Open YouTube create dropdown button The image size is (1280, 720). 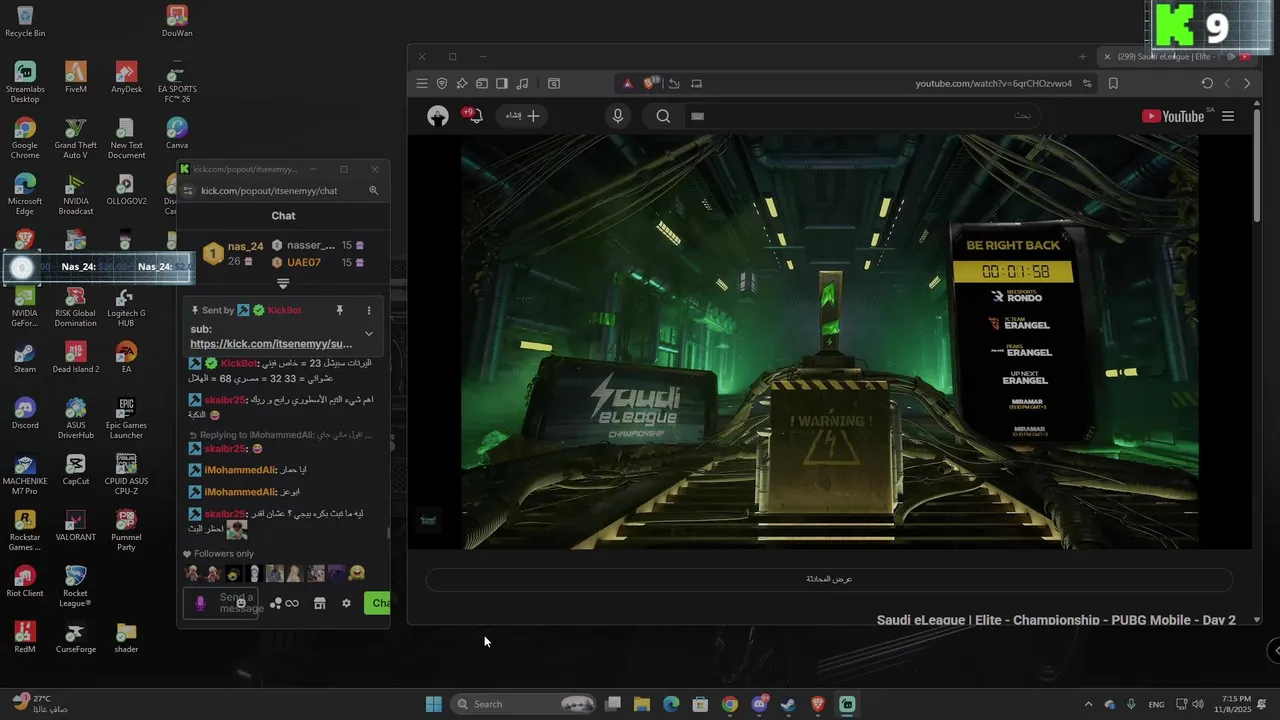click(522, 116)
